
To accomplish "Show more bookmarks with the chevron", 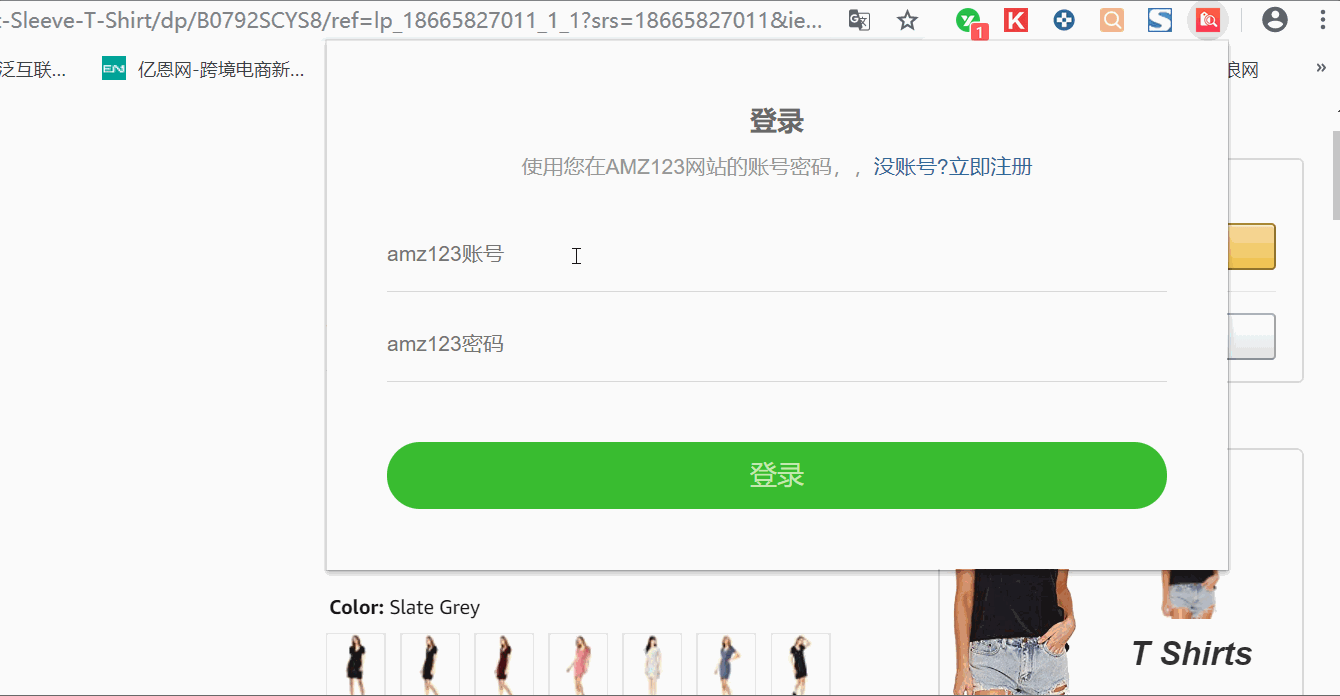I will [x=1321, y=69].
